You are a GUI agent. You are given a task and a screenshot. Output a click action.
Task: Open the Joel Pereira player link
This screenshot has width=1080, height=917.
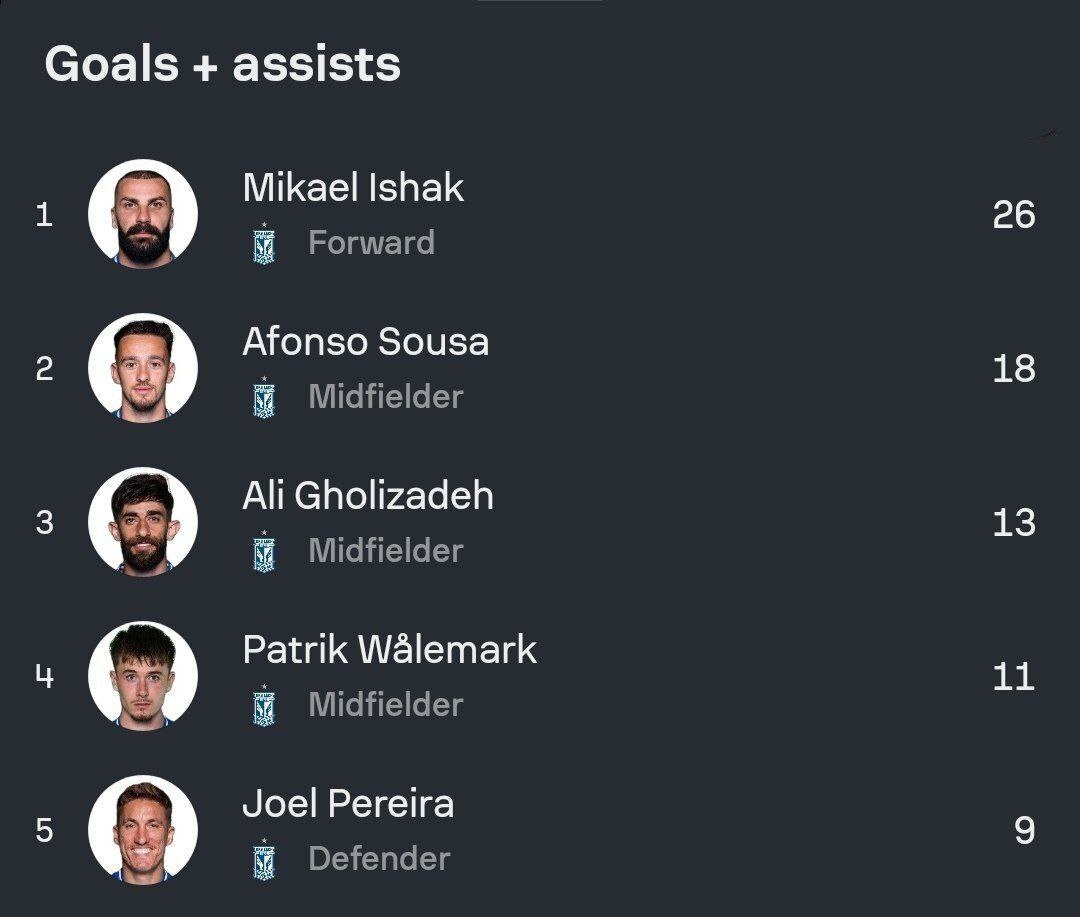348,804
